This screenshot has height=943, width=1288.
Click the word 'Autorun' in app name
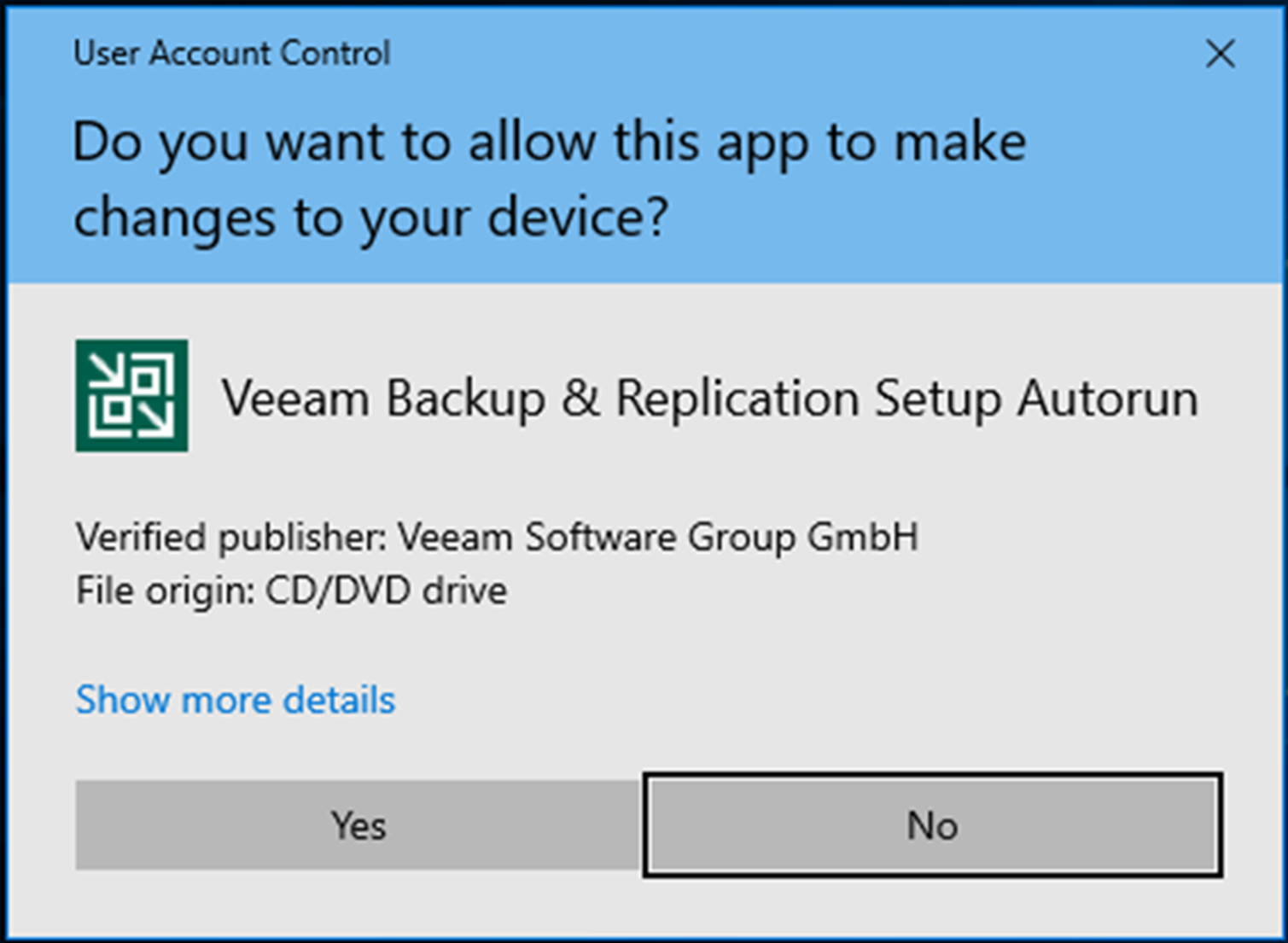[x=1107, y=398]
